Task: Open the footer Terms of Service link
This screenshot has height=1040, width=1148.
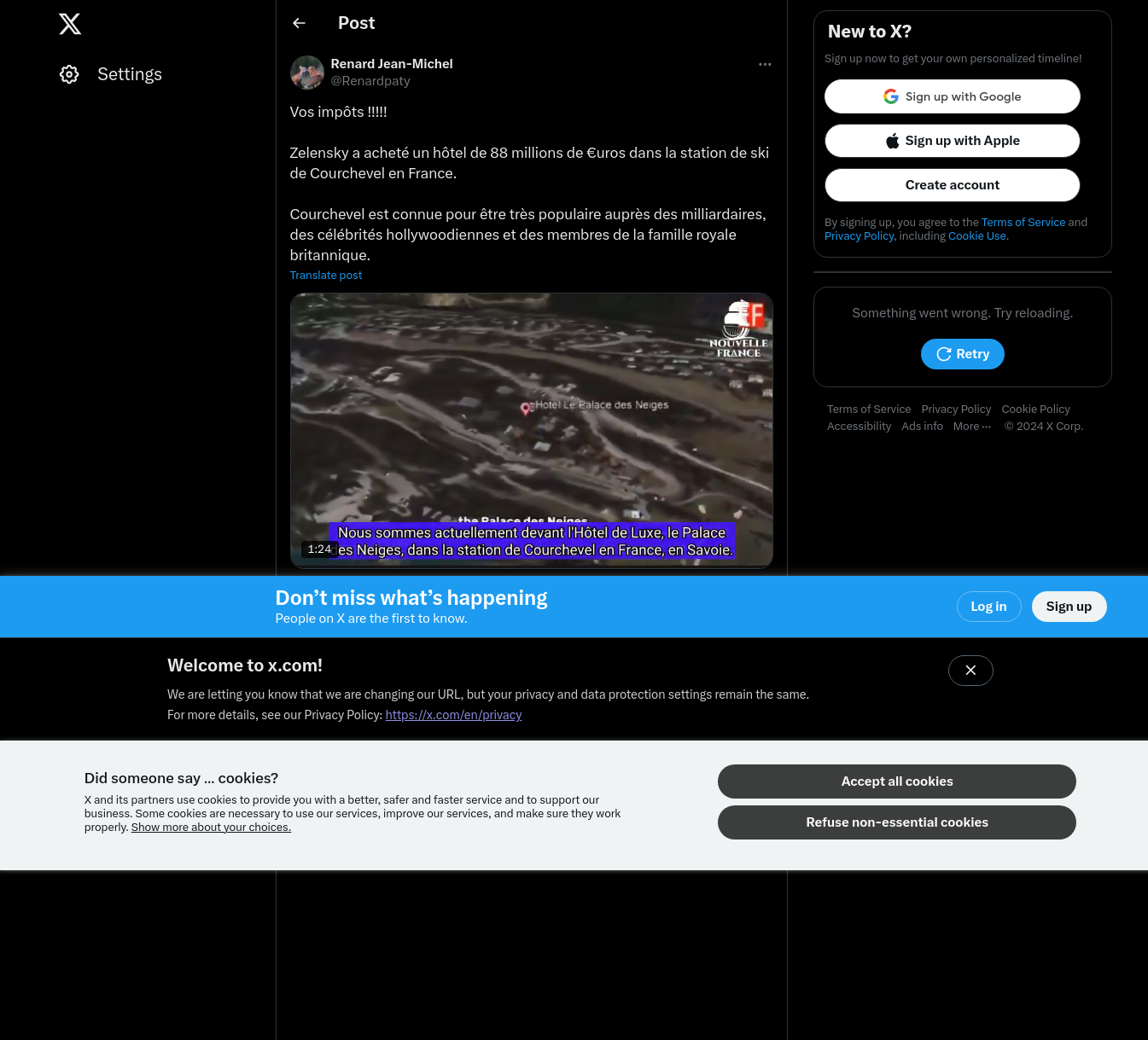Action: click(x=869, y=410)
